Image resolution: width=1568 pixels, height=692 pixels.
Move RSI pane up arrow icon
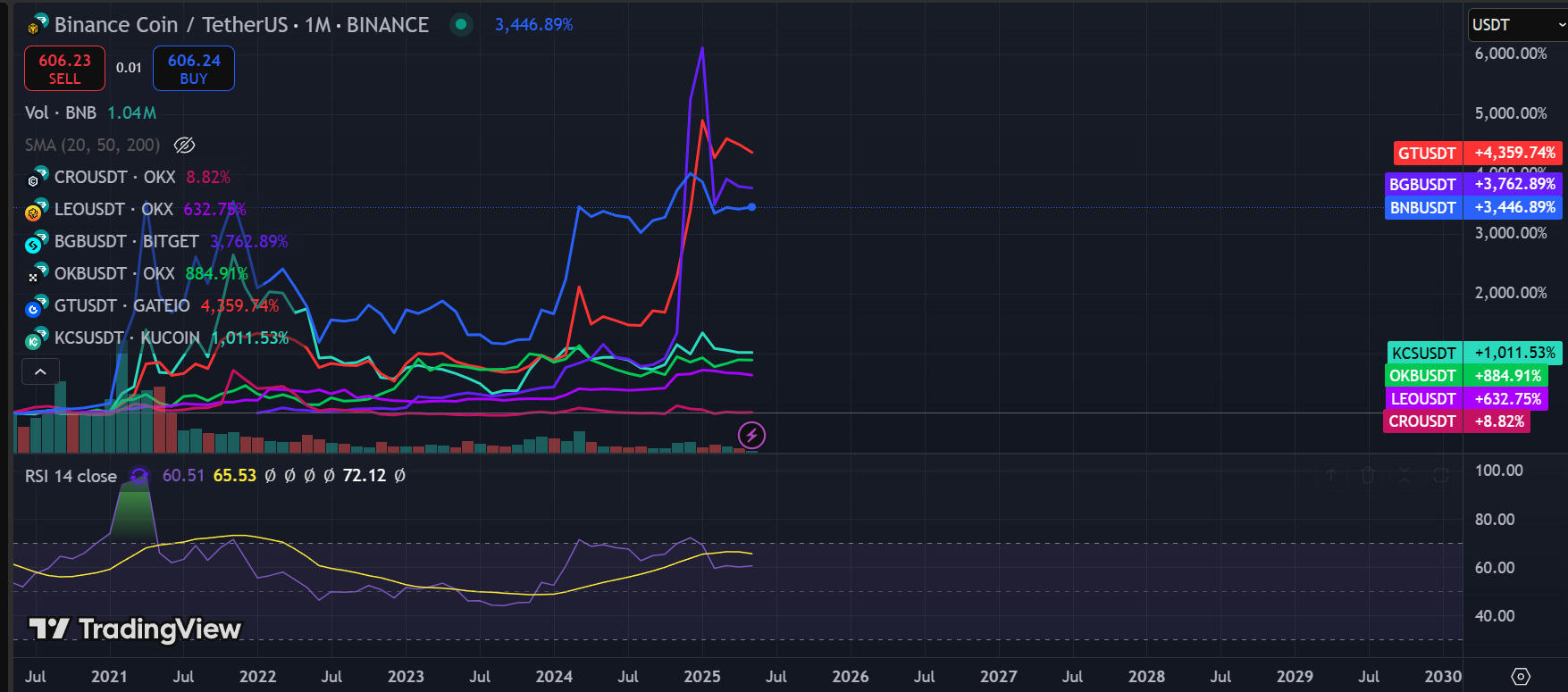(x=1331, y=476)
